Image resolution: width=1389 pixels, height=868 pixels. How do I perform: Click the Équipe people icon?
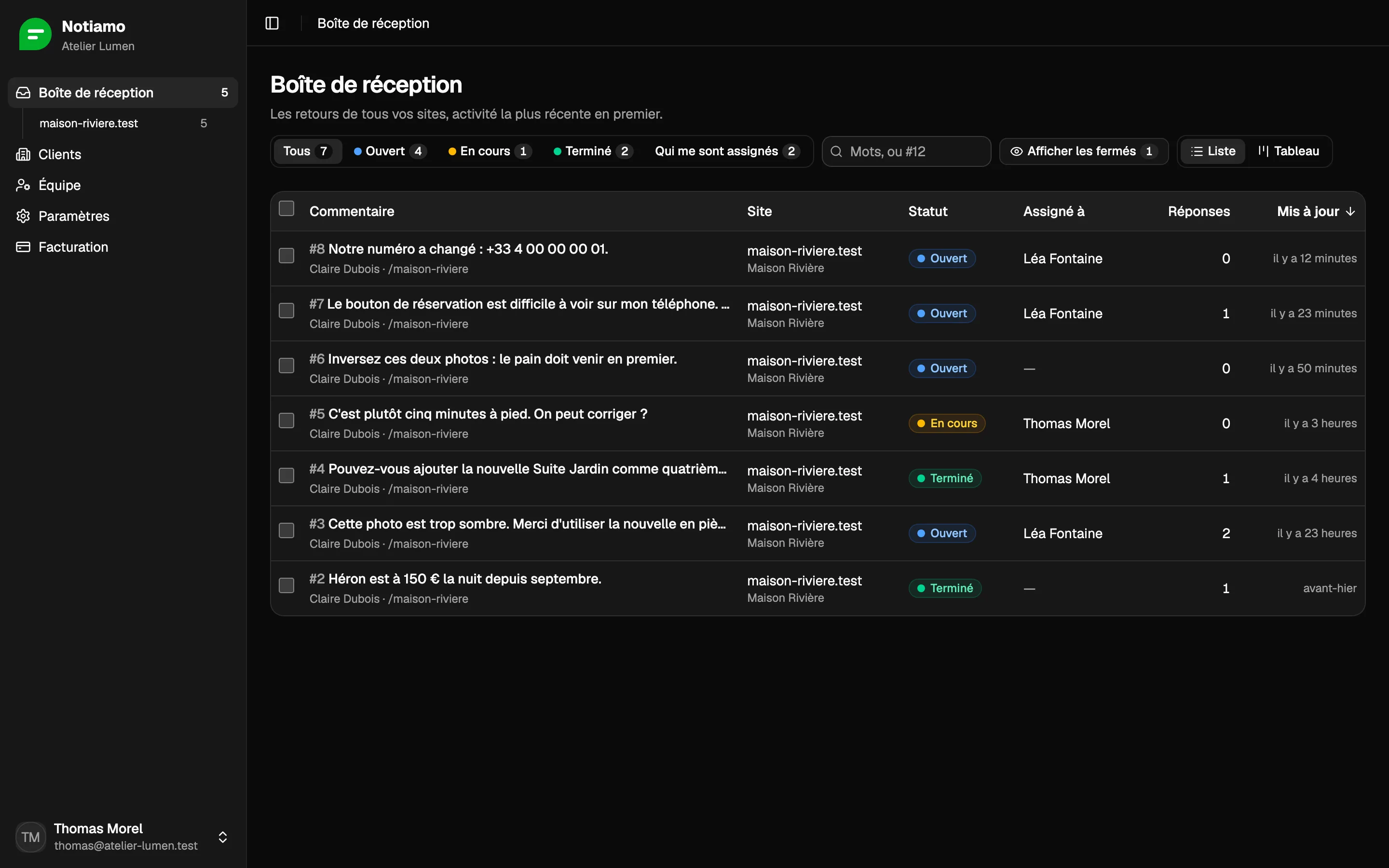tap(23, 186)
